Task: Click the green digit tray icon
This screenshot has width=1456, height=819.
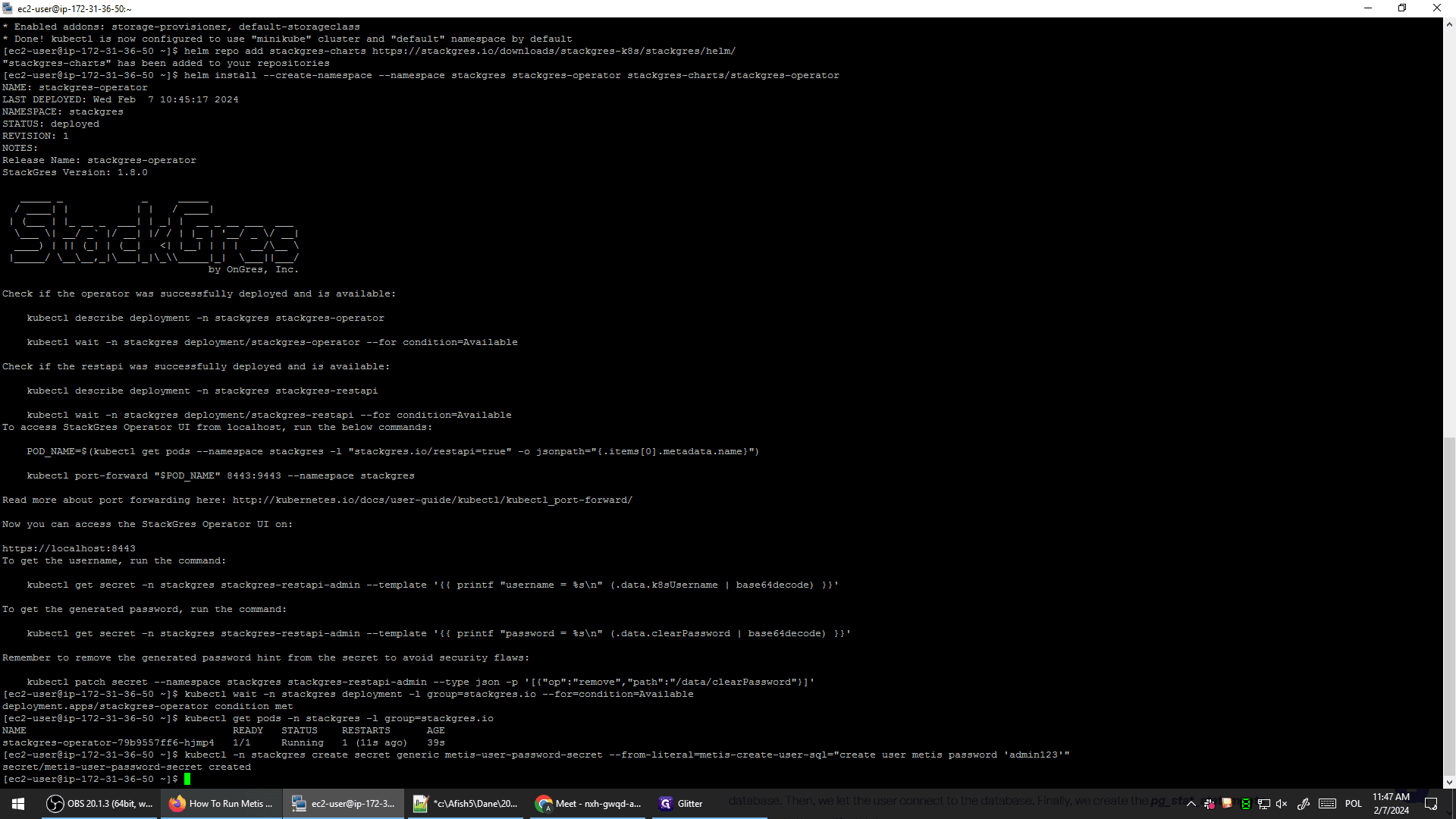Action: click(1245, 804)
